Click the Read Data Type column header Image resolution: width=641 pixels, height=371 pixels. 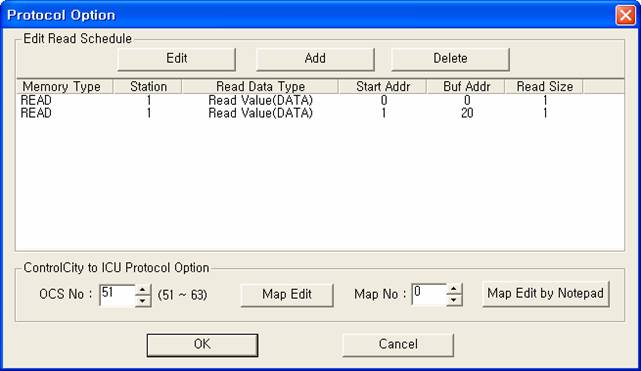coord(260,87)
